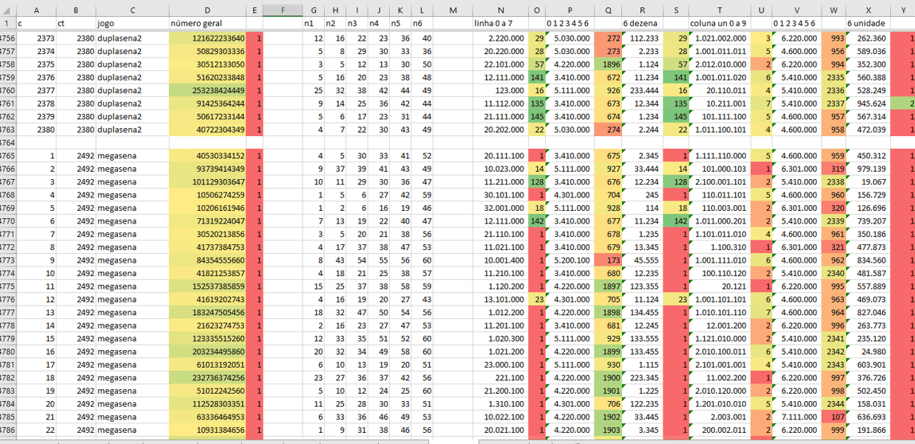915x444 pixels.
Task: Select cell with value 1903
Action: coord(608,430)
